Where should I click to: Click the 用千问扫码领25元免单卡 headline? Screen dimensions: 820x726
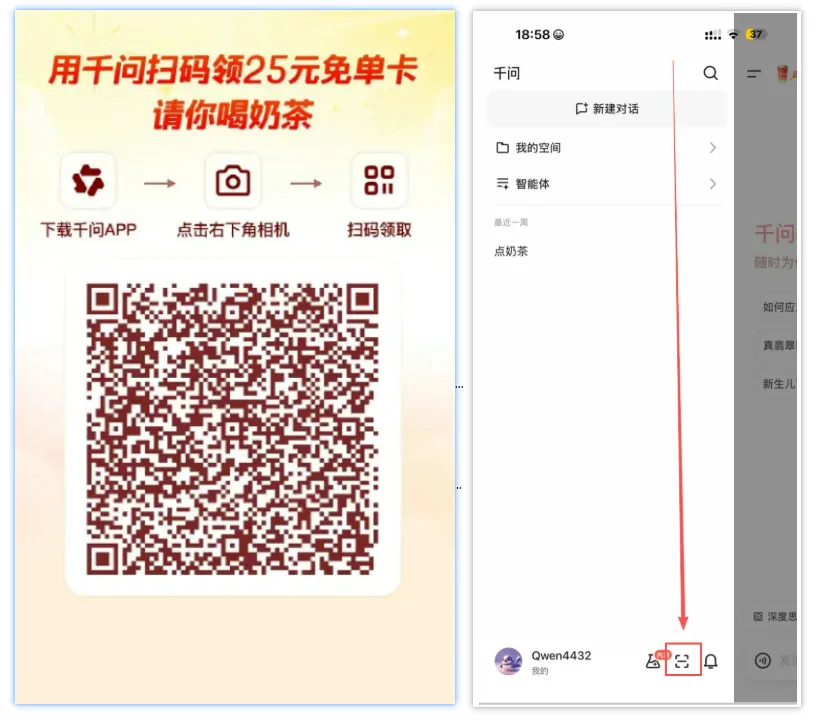click(233, 70)
